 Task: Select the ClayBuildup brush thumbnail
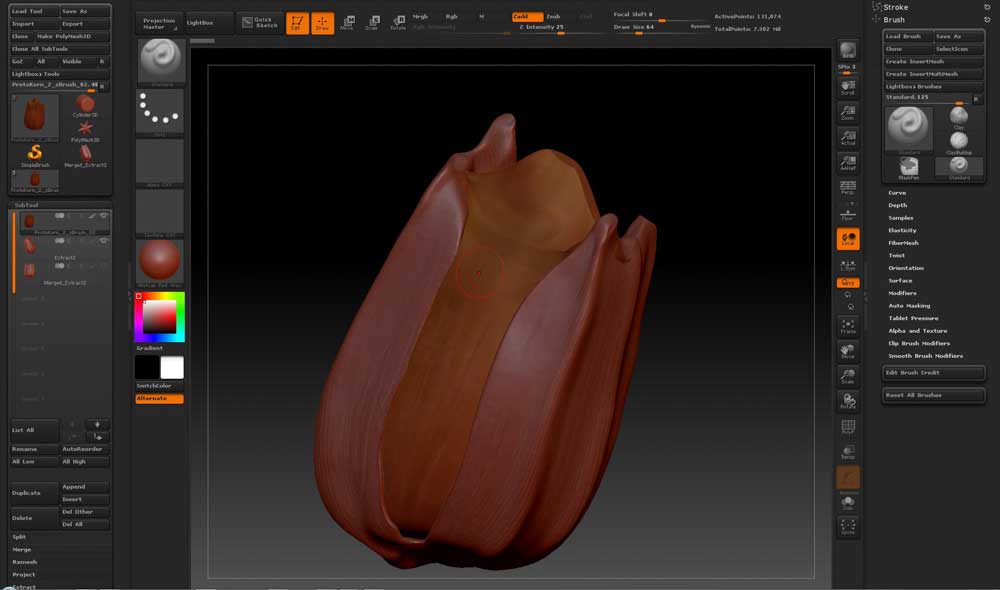(x=959, y=142)
